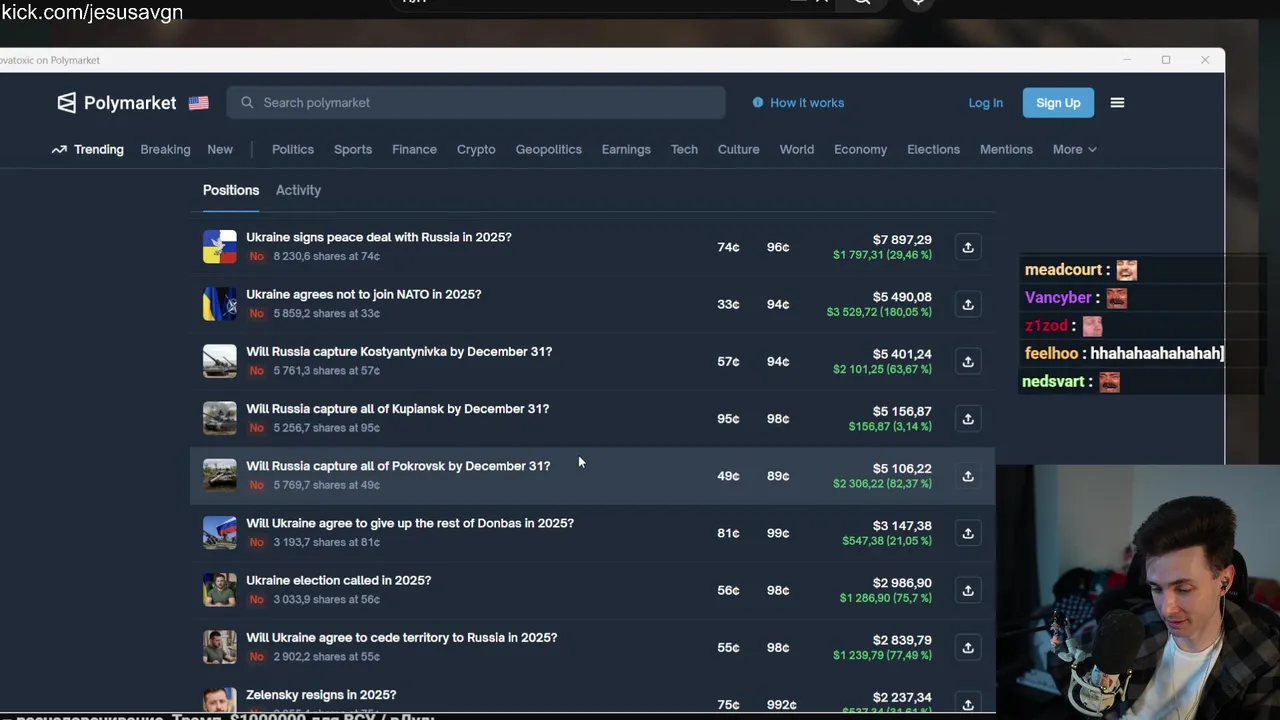Open the World category
This screenshot has width=1280, height=720.
tap(797, 150)
